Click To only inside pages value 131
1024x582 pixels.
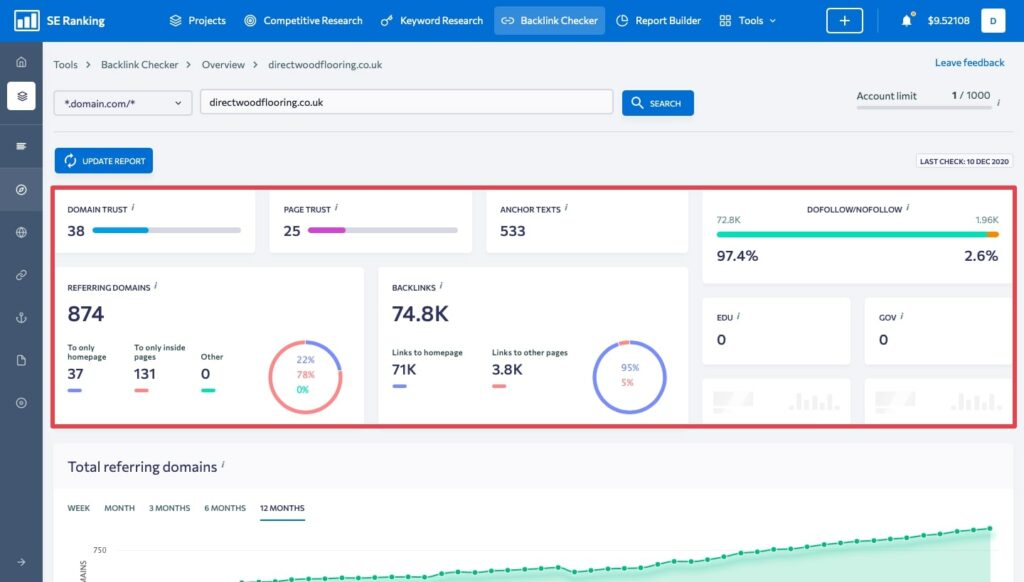144,374
